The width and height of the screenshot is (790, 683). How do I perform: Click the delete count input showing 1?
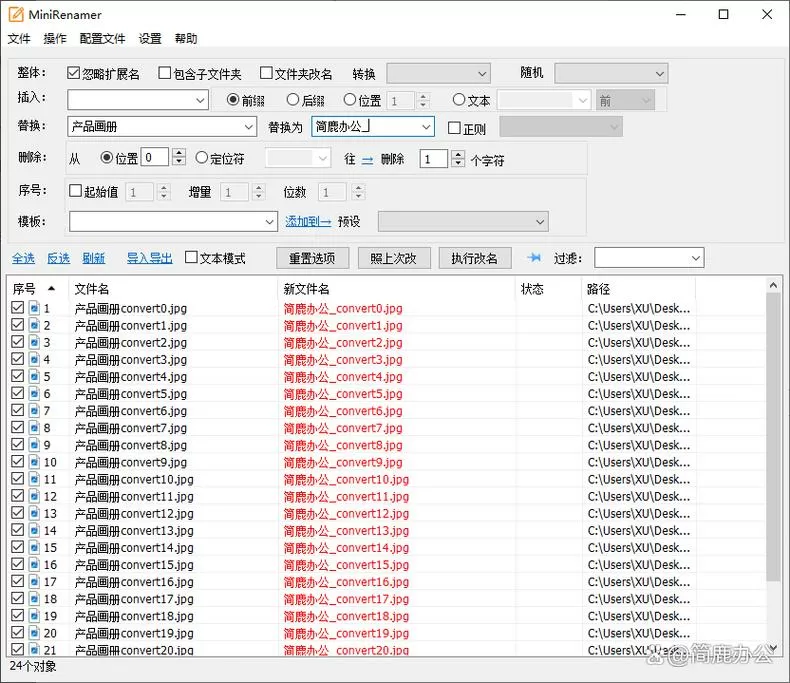tap(433, 159)
